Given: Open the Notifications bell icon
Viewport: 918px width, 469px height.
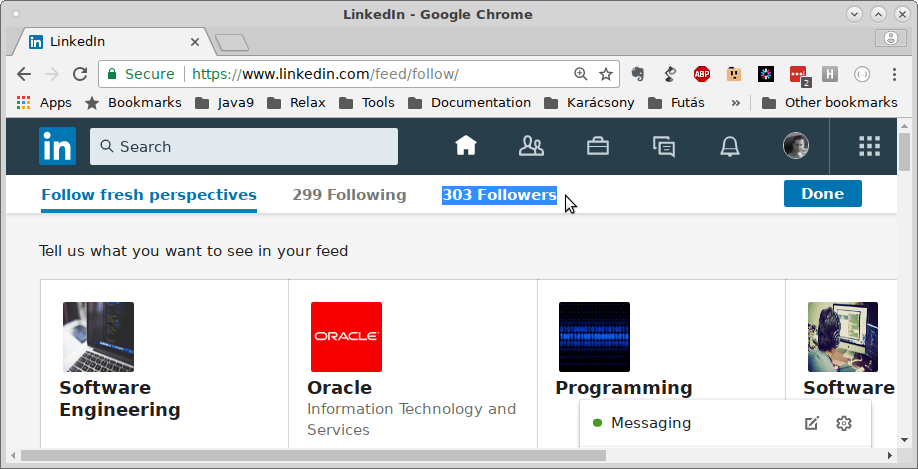Looking at the screenshot, I should [729, 146].
